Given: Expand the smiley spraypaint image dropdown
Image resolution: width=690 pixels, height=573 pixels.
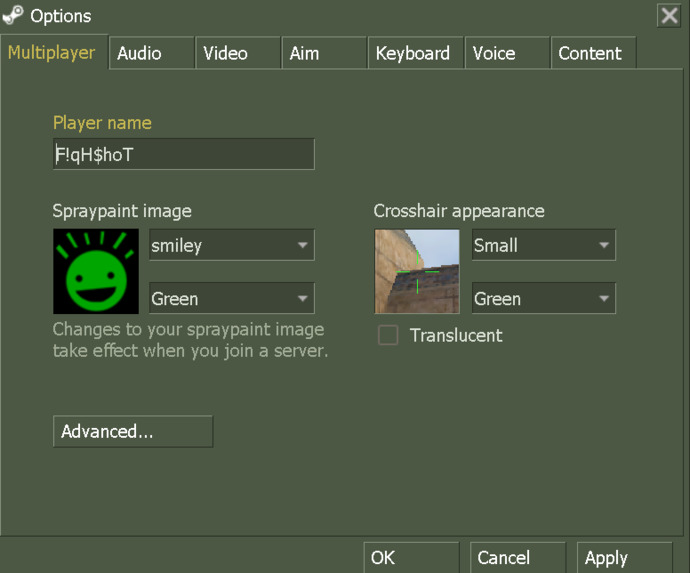Looking at the screenshot, I should pos(231,245).
